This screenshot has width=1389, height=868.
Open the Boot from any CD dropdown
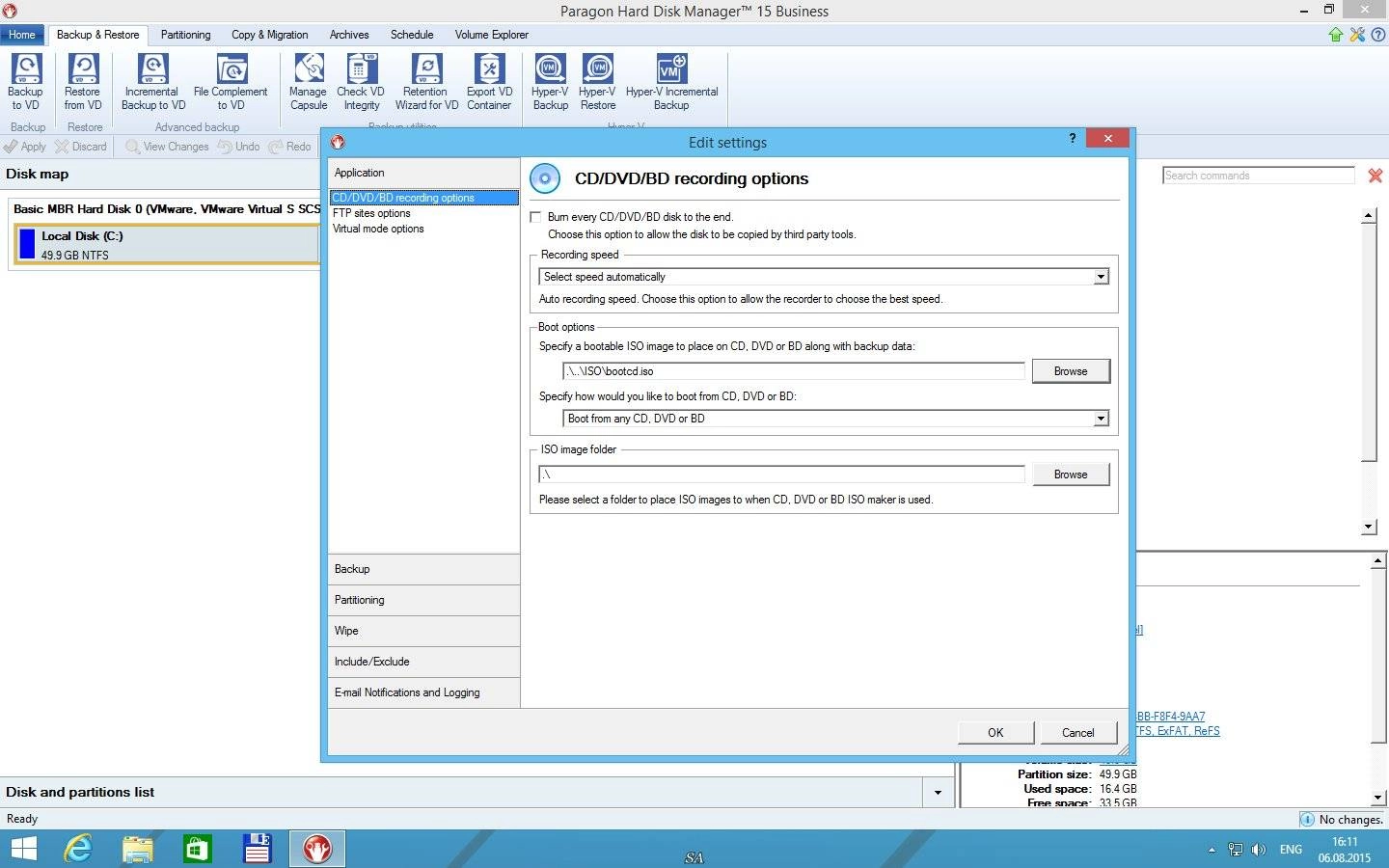pos(1100,419)
